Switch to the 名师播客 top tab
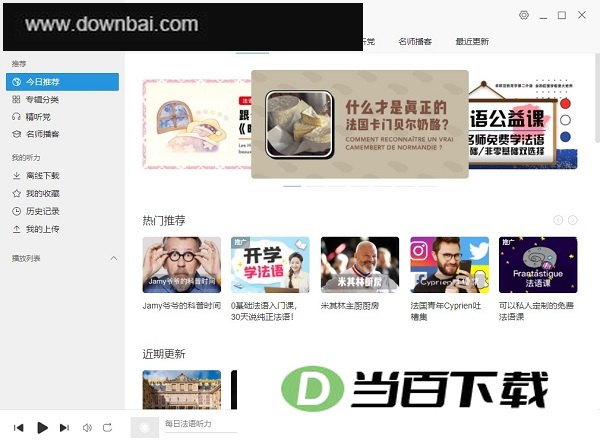 pos(415,41)
